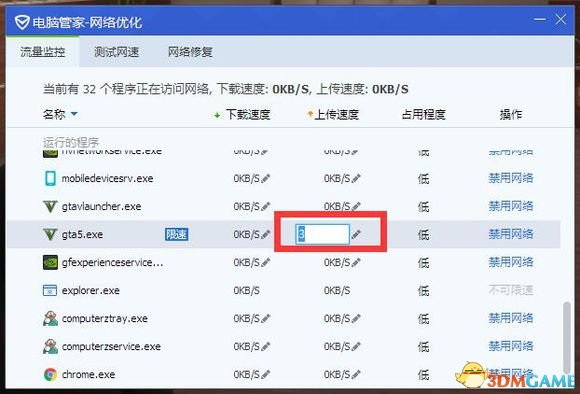580x394 pixels.
Task: Edit upload limit pencil for mobiledevicesrv.exe
Action: tap(356, 179)
